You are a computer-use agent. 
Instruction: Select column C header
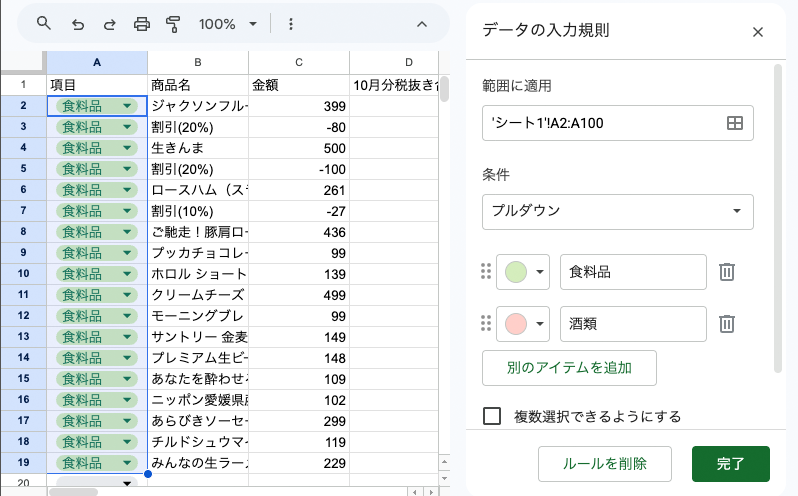tap(299, 63)
